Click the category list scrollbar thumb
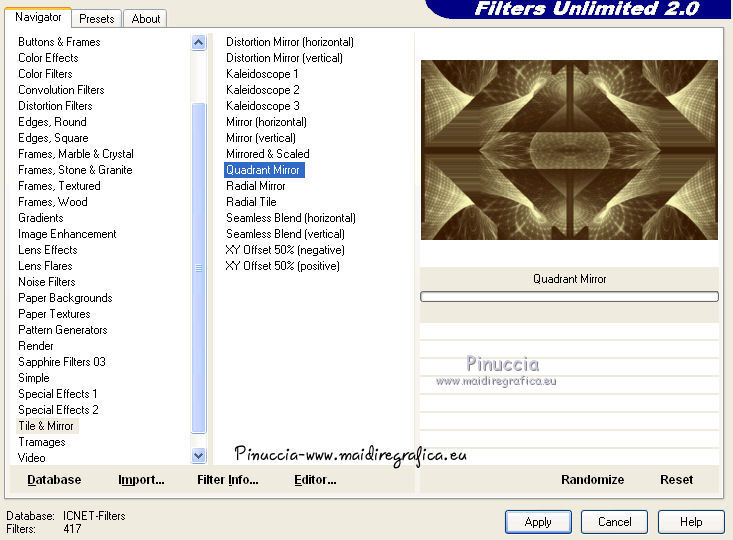The image size is (733, 540). (199, 268)
